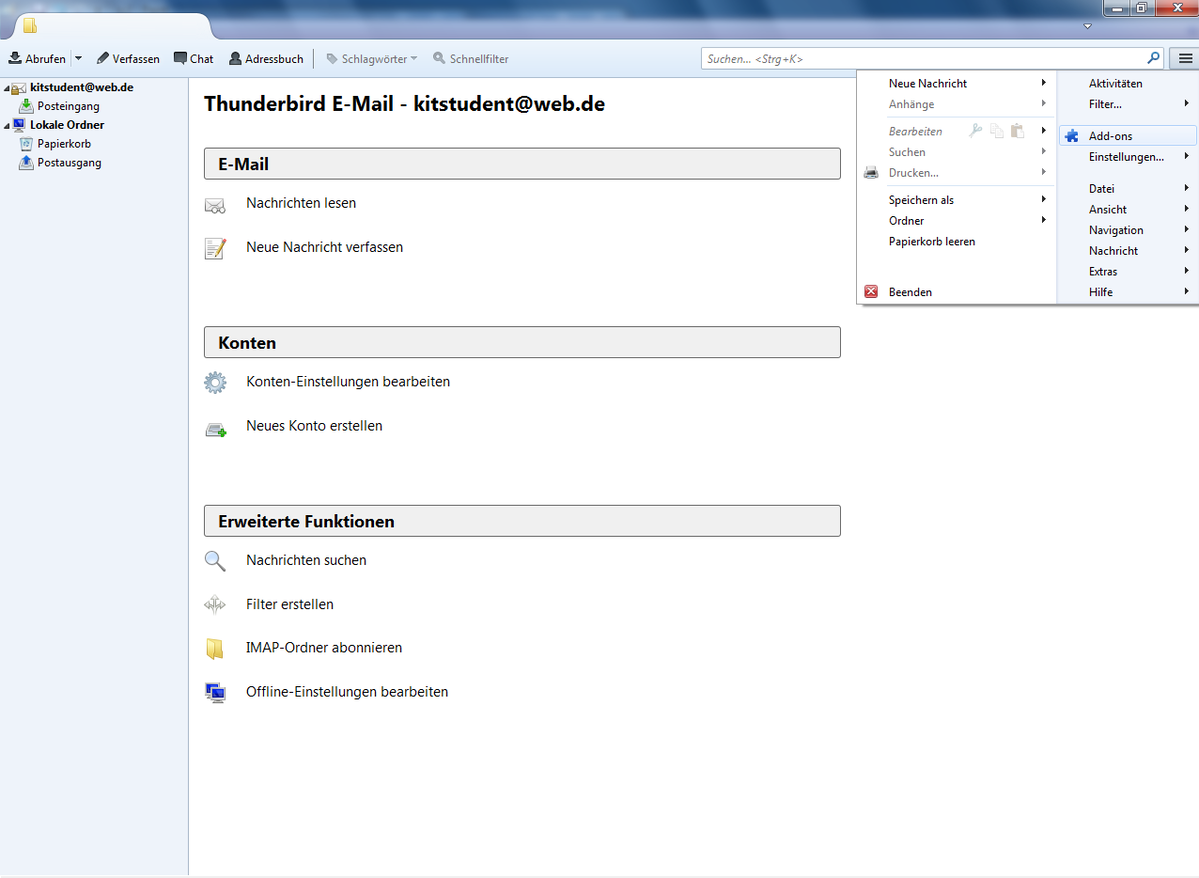This screenshot has width=1199, height=878.
Task: Click the magnifier icon in search box
Action: 1153,57
